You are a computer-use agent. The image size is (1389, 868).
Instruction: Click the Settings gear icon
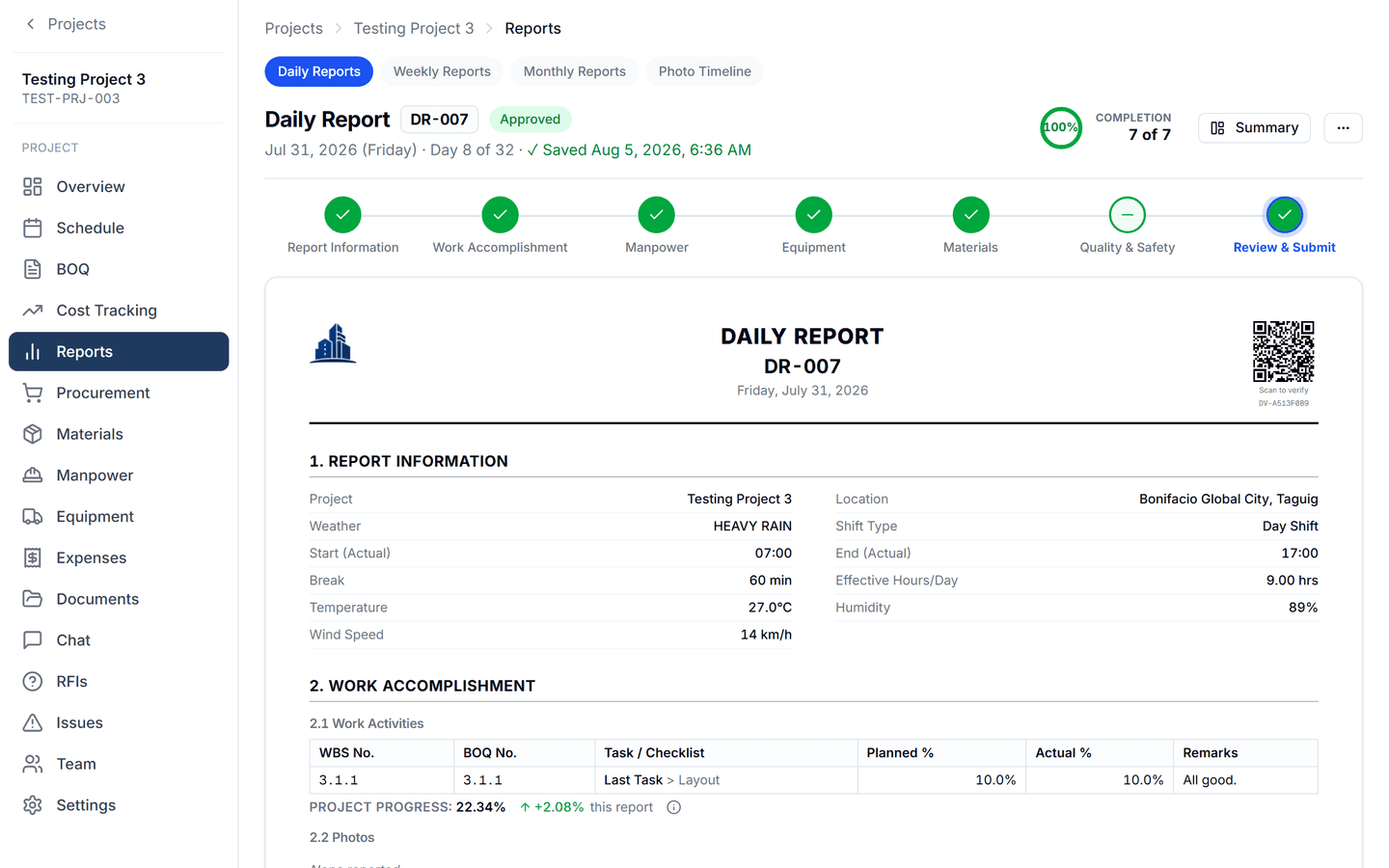coord(33,805)
